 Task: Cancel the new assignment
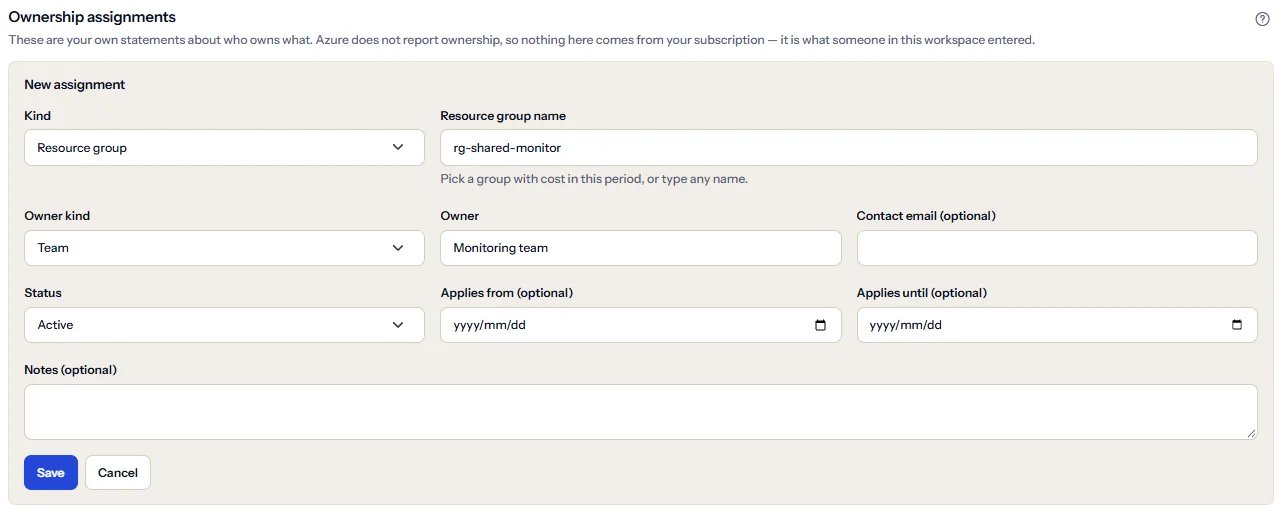pyautogui.click(x=118, y=473)
